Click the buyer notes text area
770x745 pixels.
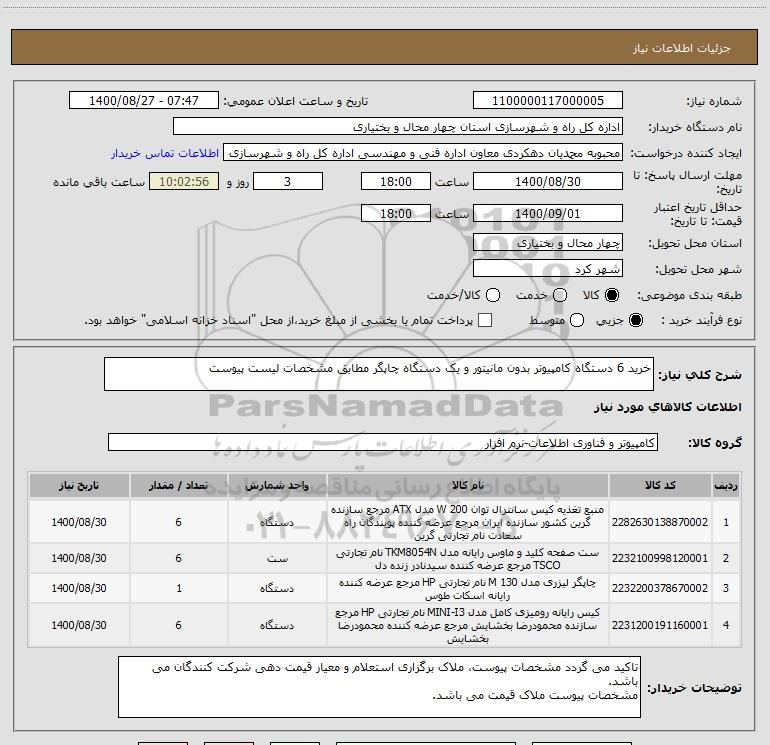tap(379, 687)
